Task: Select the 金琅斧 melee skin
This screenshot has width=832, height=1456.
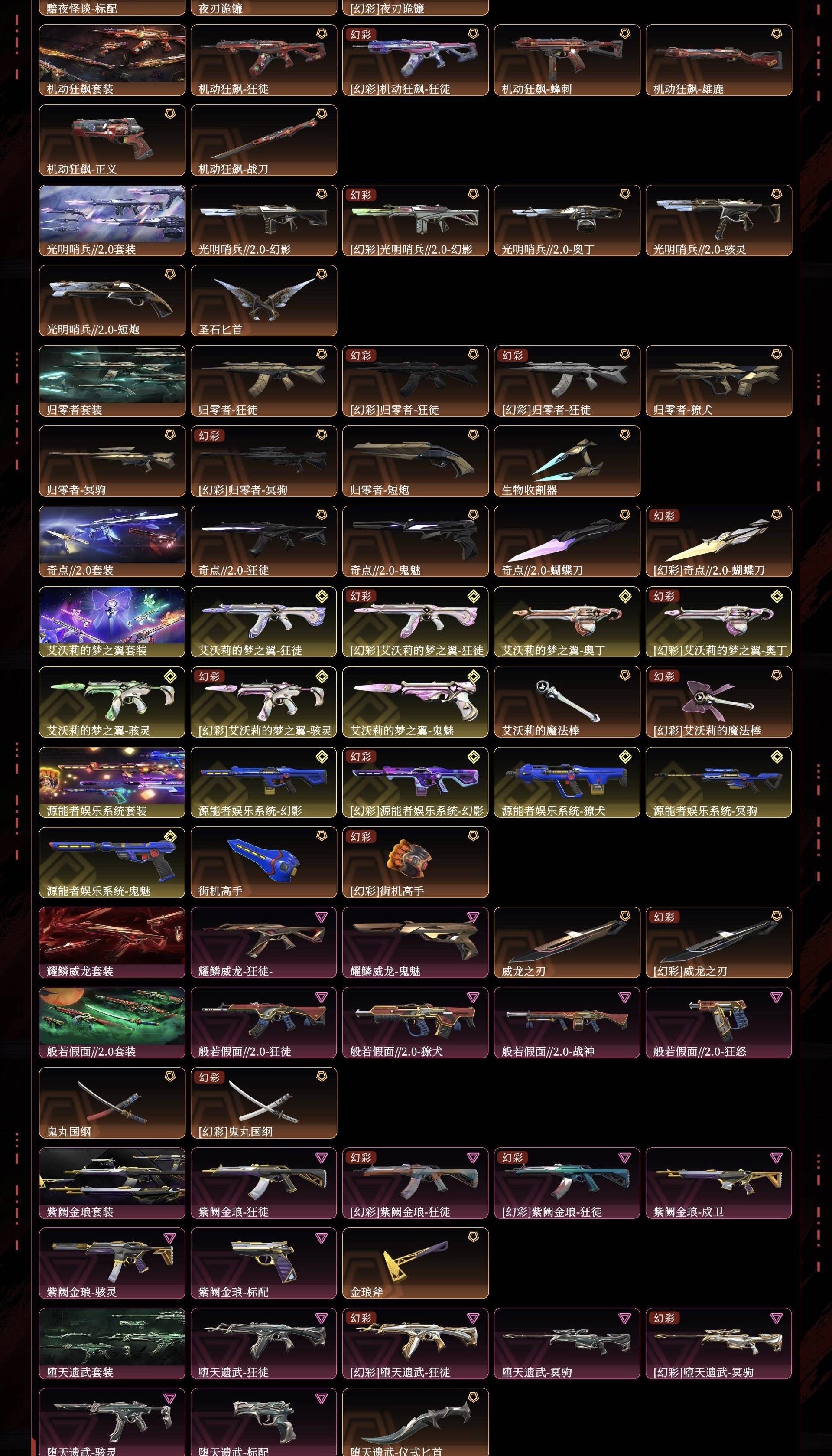Action: pyautogui.click(x=416, y=1263)
